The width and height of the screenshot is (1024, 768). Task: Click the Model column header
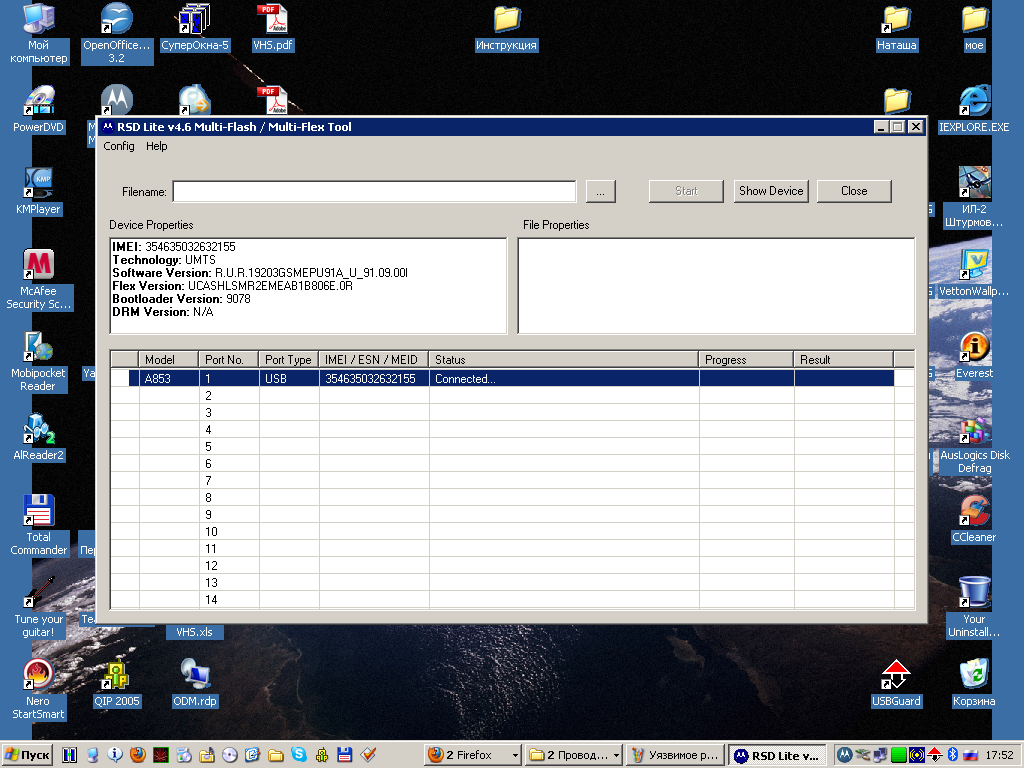[x=168, y=360]
